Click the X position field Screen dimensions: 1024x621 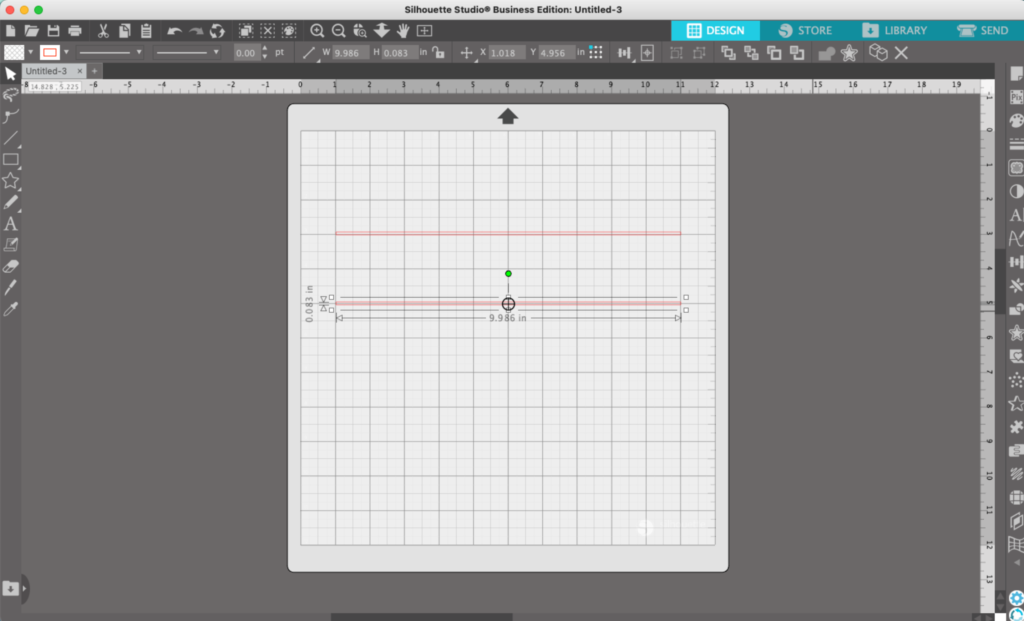click(x=507, y=53)
